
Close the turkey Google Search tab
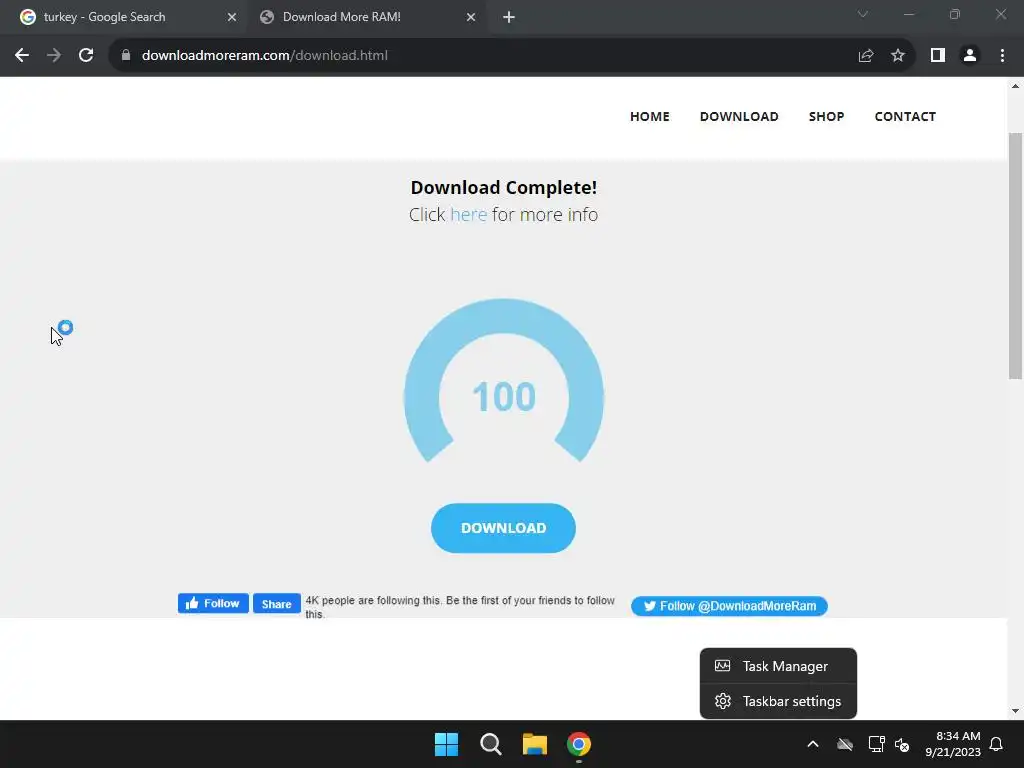click(x=232, y=17)
